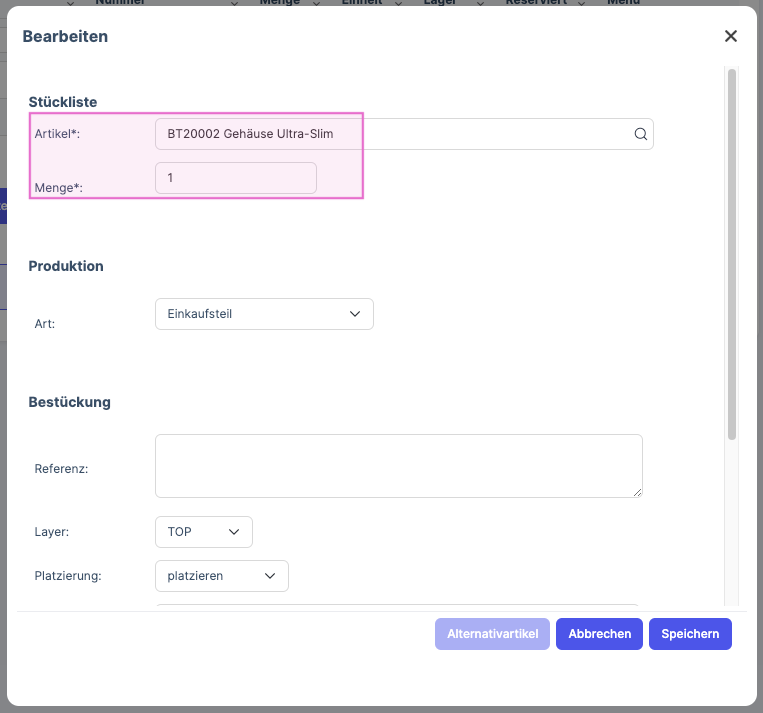This screenshot has width=763, height=713.
Task: Click the Layer: label
Action: (51, 533)
